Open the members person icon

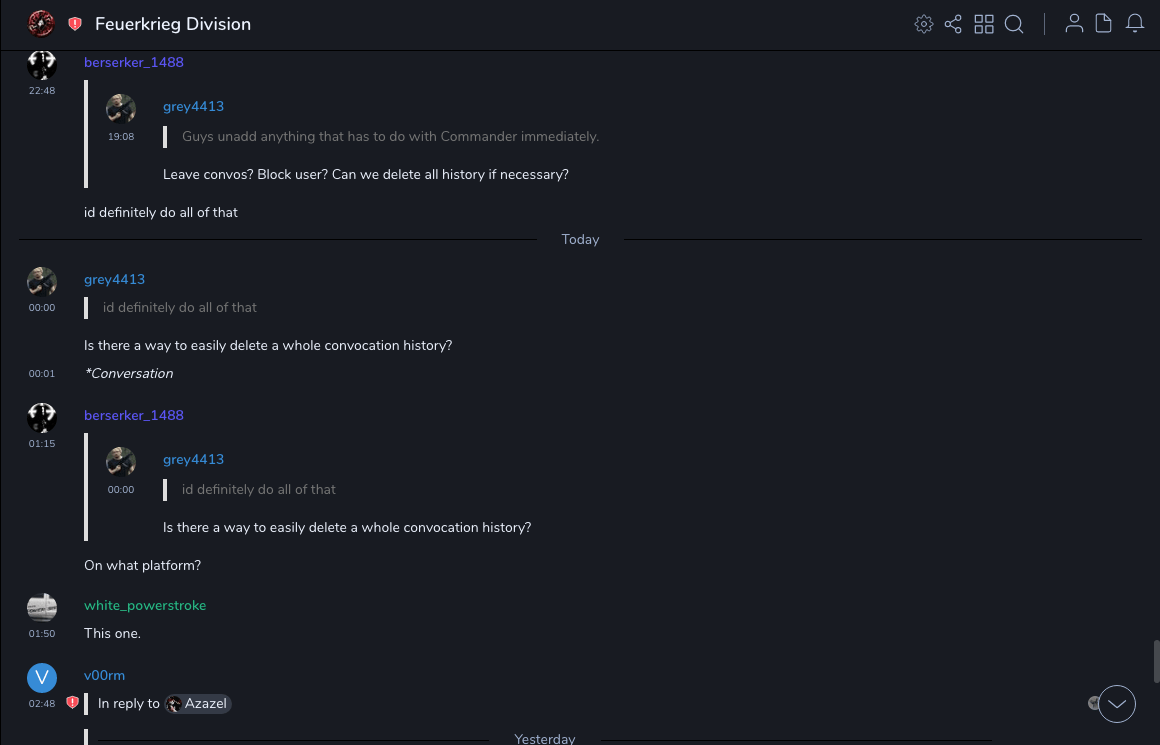(1074, 24)
